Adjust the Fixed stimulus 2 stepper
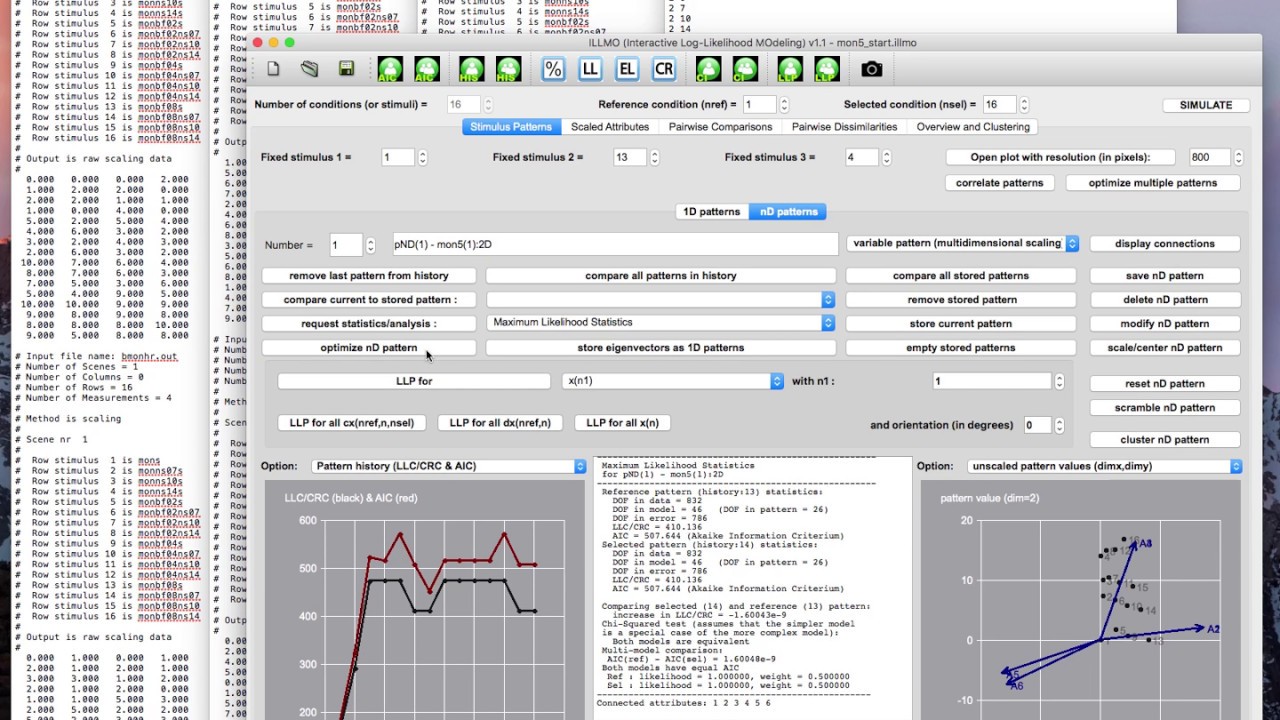Image resolution: width=1280 pixels, height=720 pixels. pyautogui.click(x=654, y=158)
